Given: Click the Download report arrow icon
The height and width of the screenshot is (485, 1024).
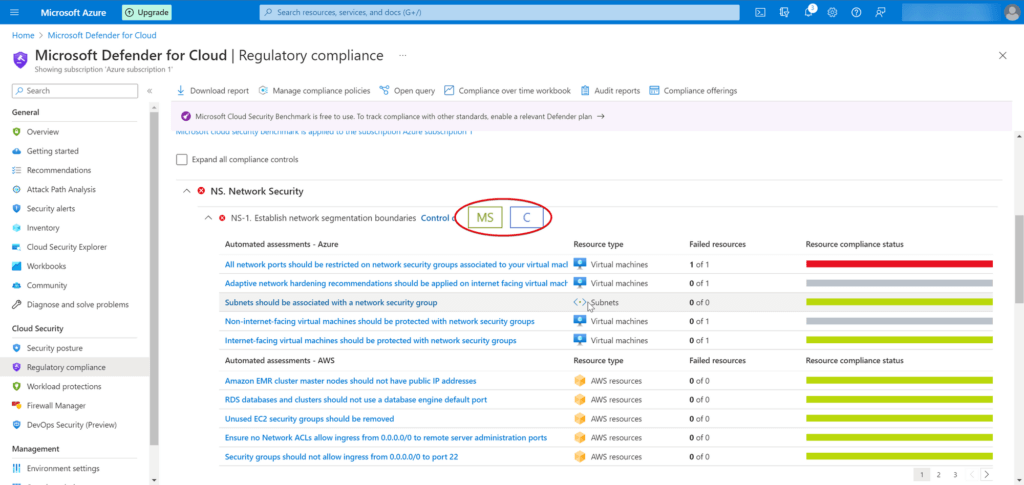Looking at the screenshot, I should coord(181,91).
